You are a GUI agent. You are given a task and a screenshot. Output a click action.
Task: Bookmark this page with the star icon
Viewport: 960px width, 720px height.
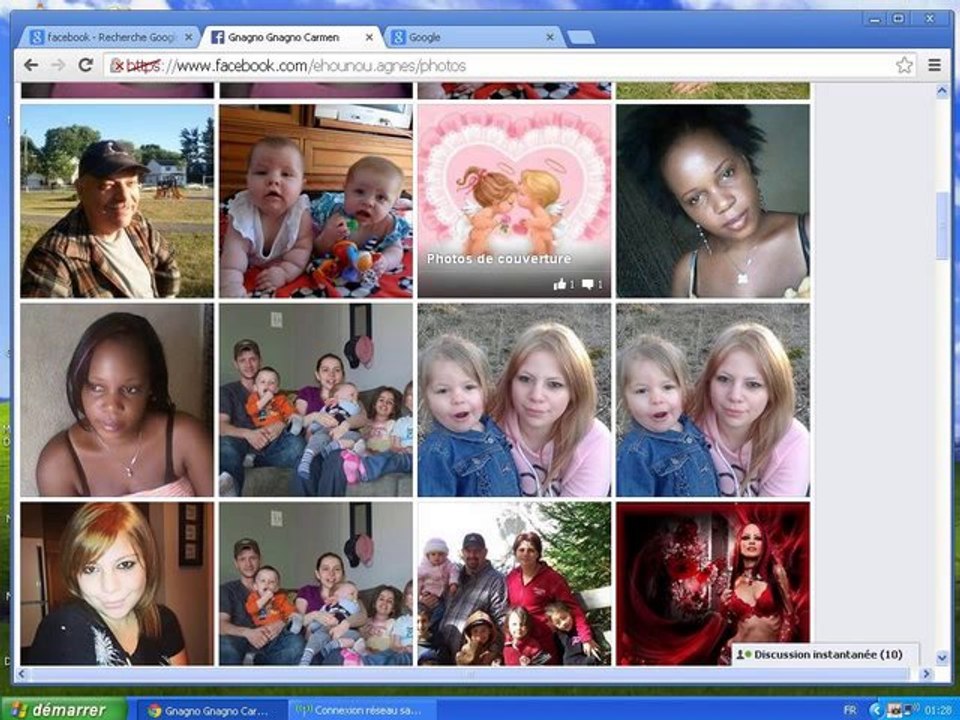pos(904,65)
